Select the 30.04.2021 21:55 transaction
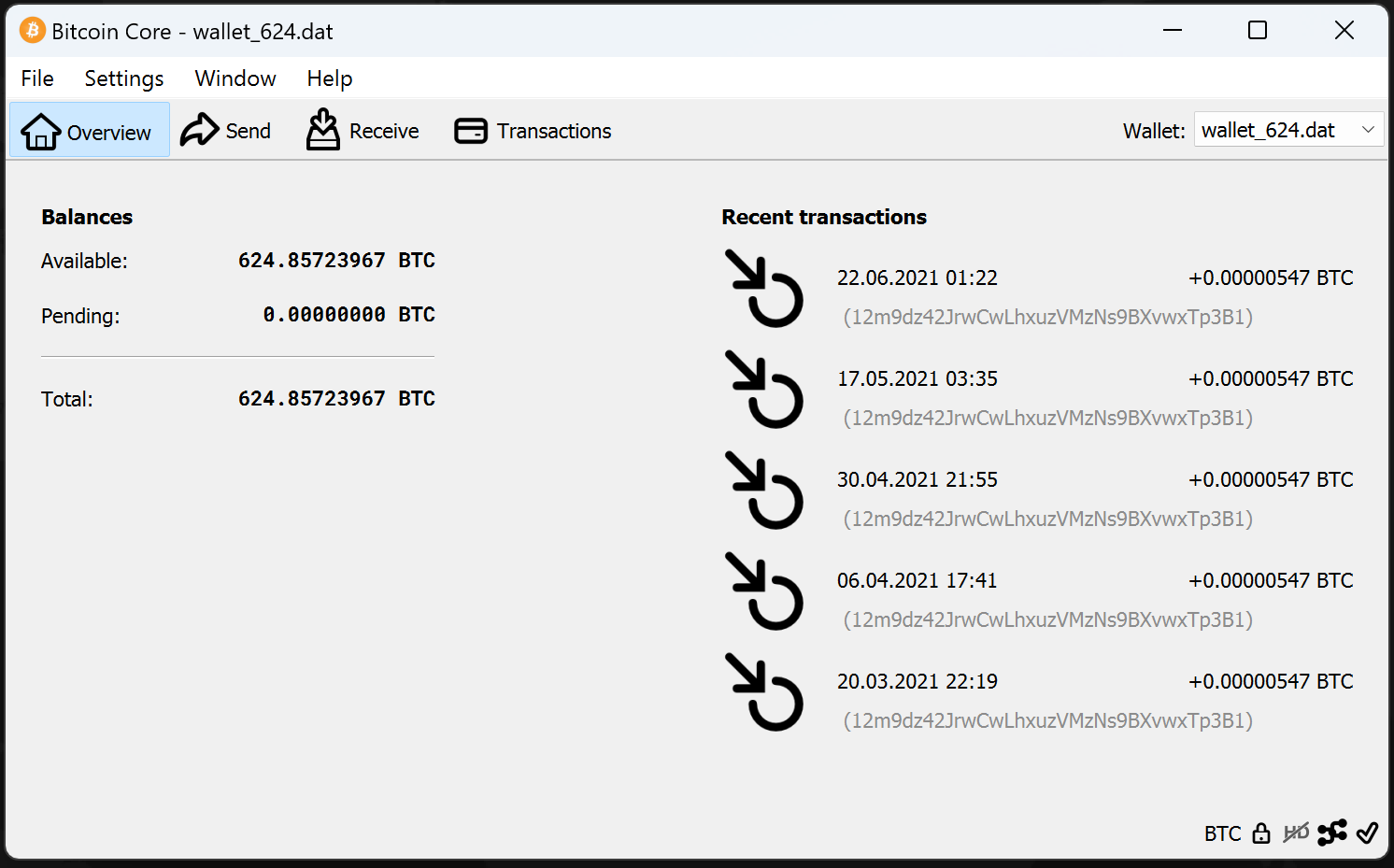Viewport: 1394px width, 868px height. 917,479
